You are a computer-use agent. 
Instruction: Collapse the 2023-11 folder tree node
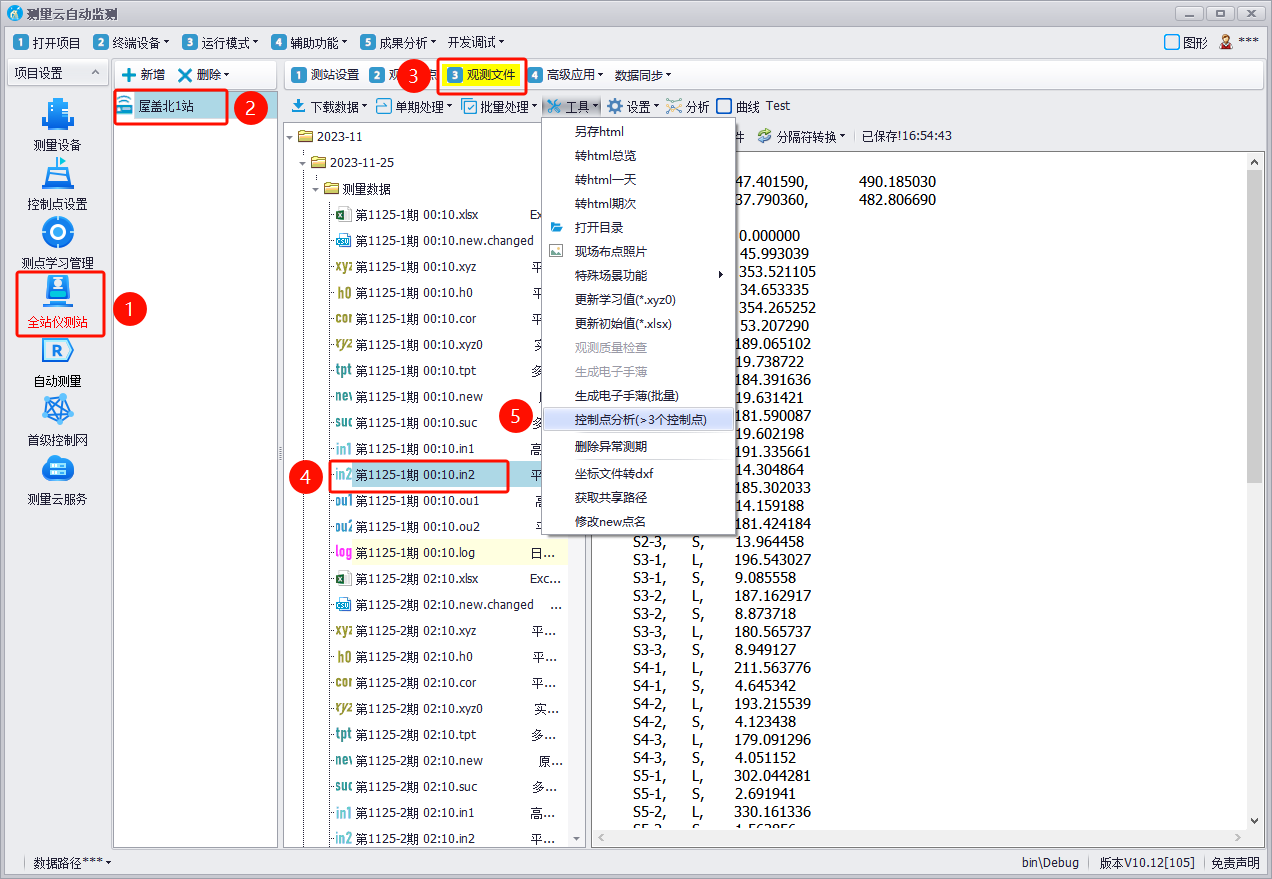point(291,136)
